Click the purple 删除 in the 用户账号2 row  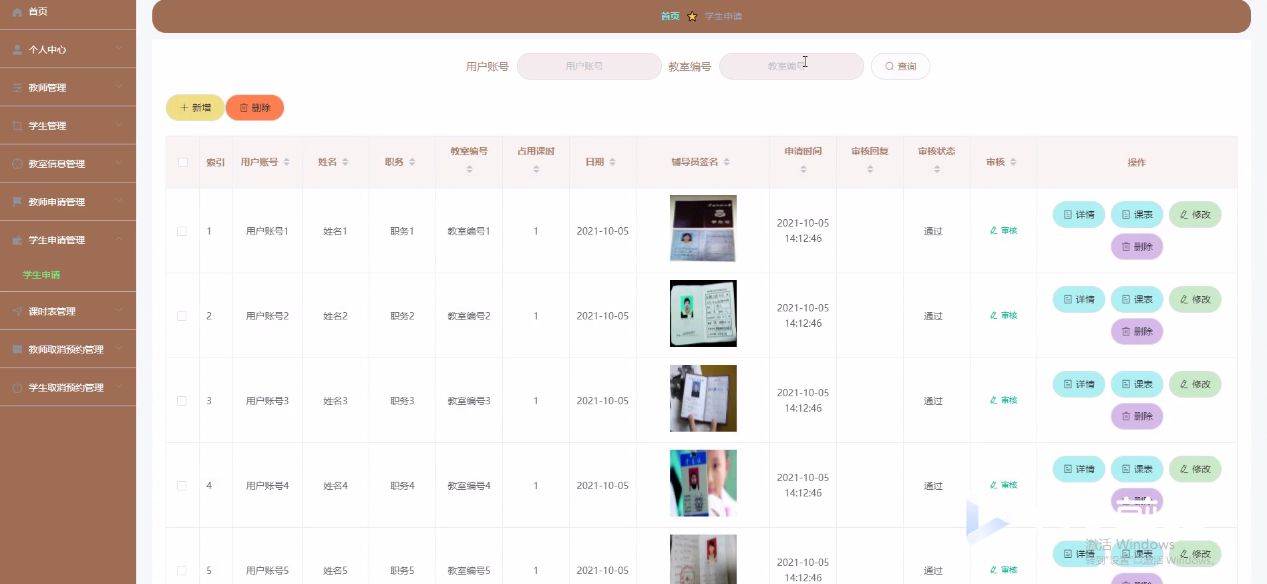[x=1137, y=331]
